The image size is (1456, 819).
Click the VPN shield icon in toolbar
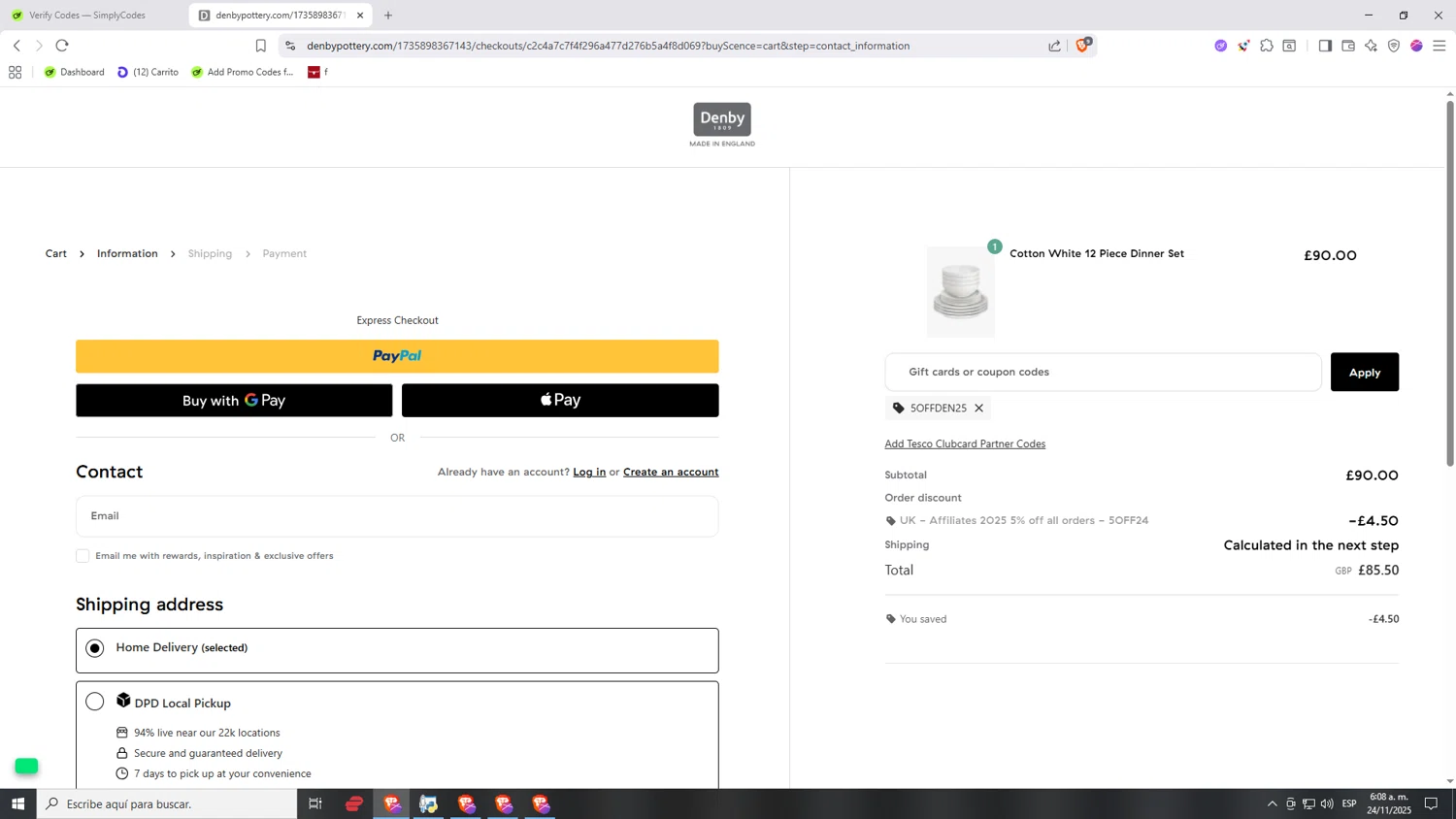[x=1394, y=46]
